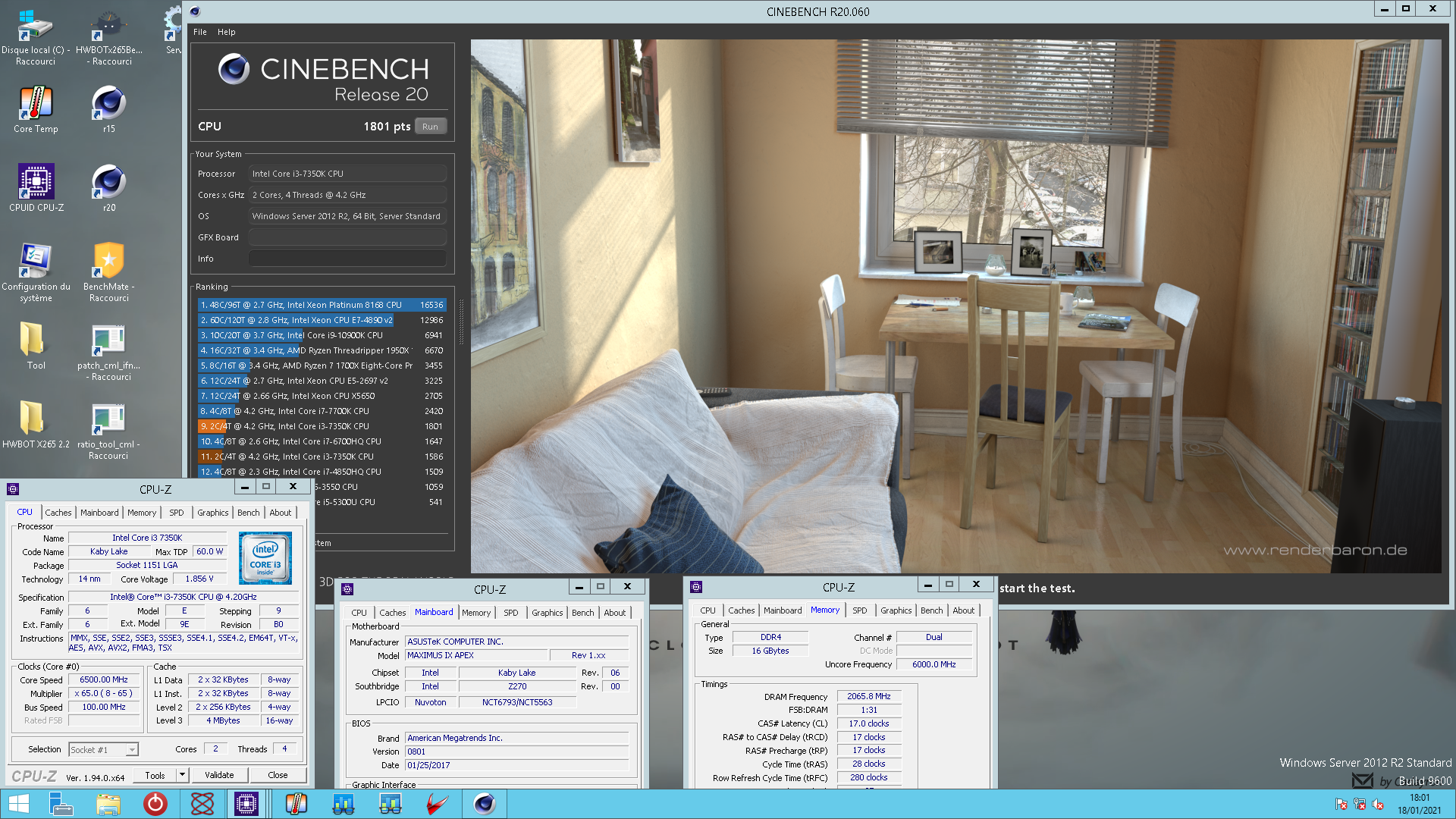Click the GFX Board field in Cinebench
1456x819 pixels.
(x=347, y=237)
